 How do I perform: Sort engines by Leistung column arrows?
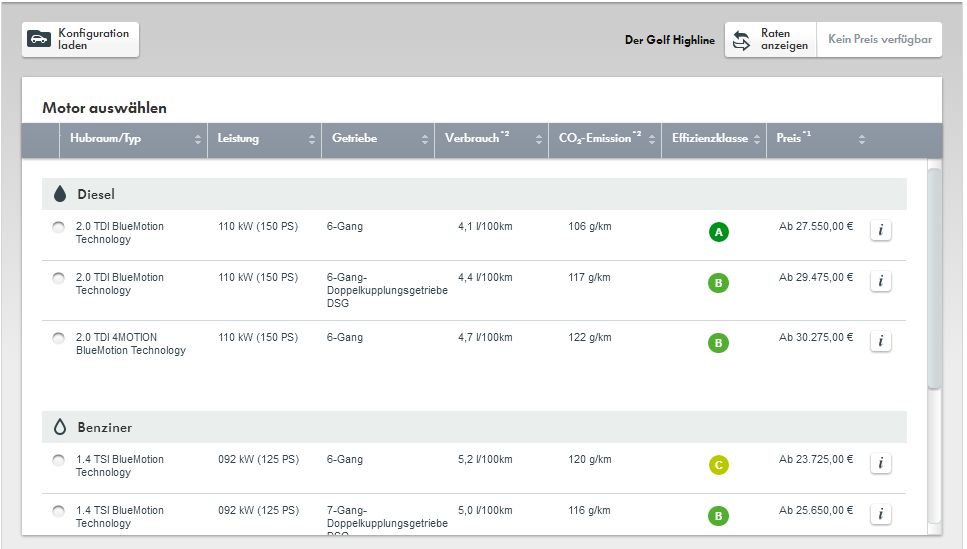click(310, 140)
